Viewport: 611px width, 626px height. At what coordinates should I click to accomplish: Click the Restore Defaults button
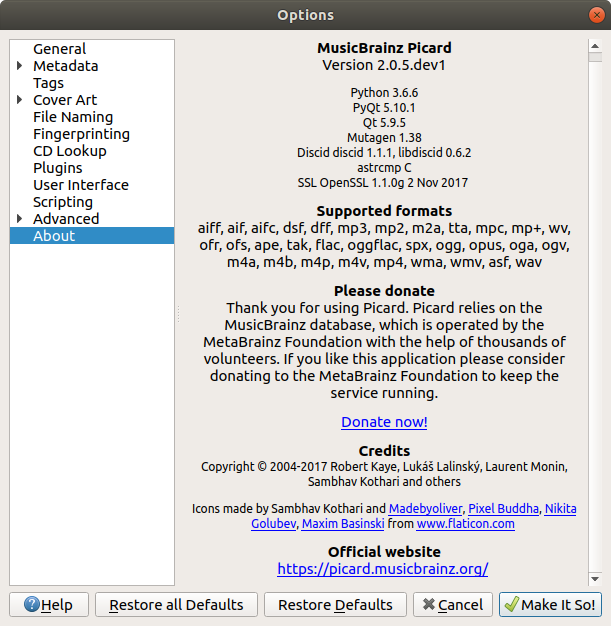pos(335,605)
